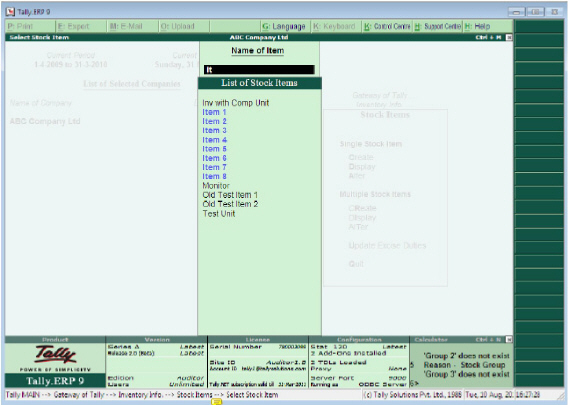
Task: Click Quit in Stock Items menu
Action: [x=356, y=264]
